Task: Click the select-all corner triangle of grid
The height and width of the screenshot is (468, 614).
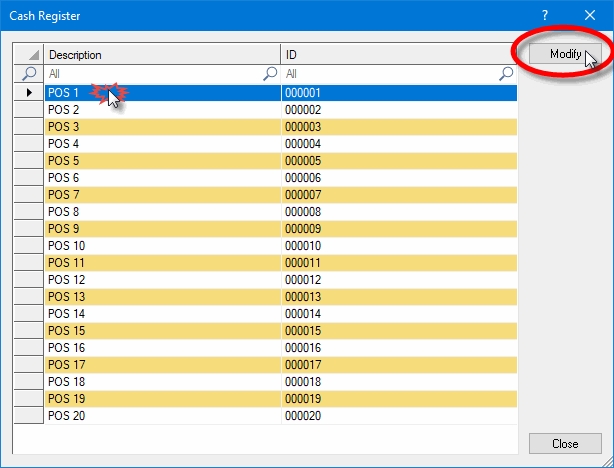Action: tap(29, 55)
